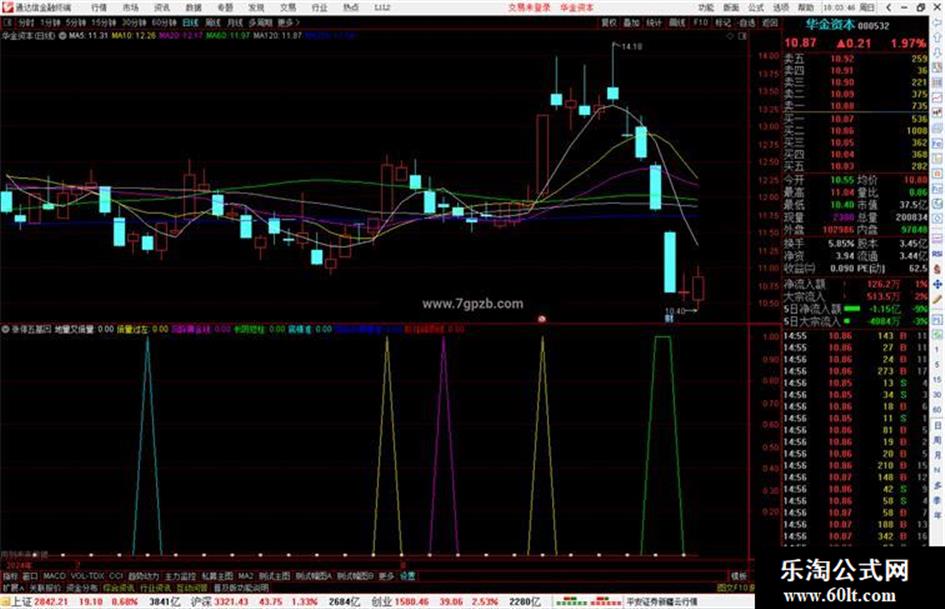945x609 pixels.
Task: Click the 买一 bid price row
Action: pyautogui.click(x=855, y=119)
